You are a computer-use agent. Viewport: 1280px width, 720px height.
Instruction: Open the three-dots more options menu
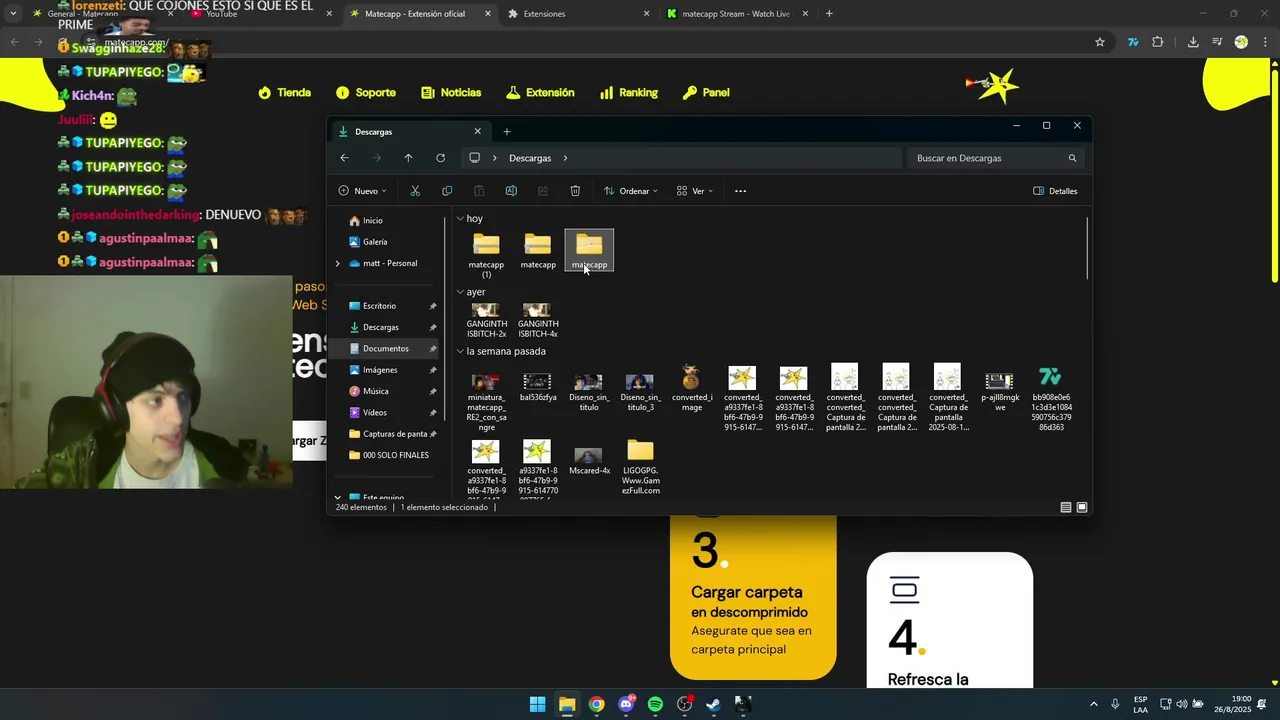pos(740,191)
